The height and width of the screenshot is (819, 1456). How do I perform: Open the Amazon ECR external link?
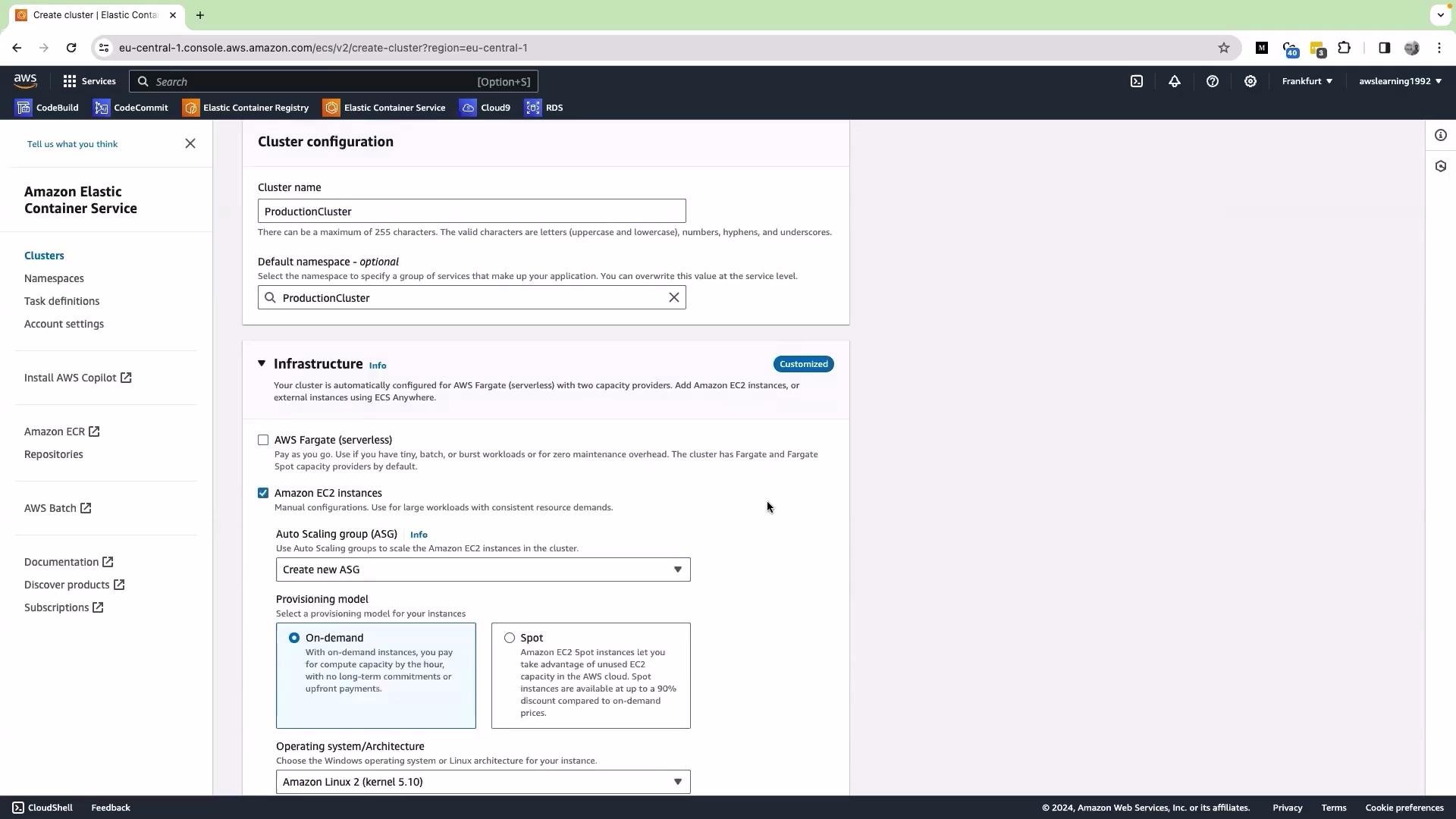click(x=61, y=431)
